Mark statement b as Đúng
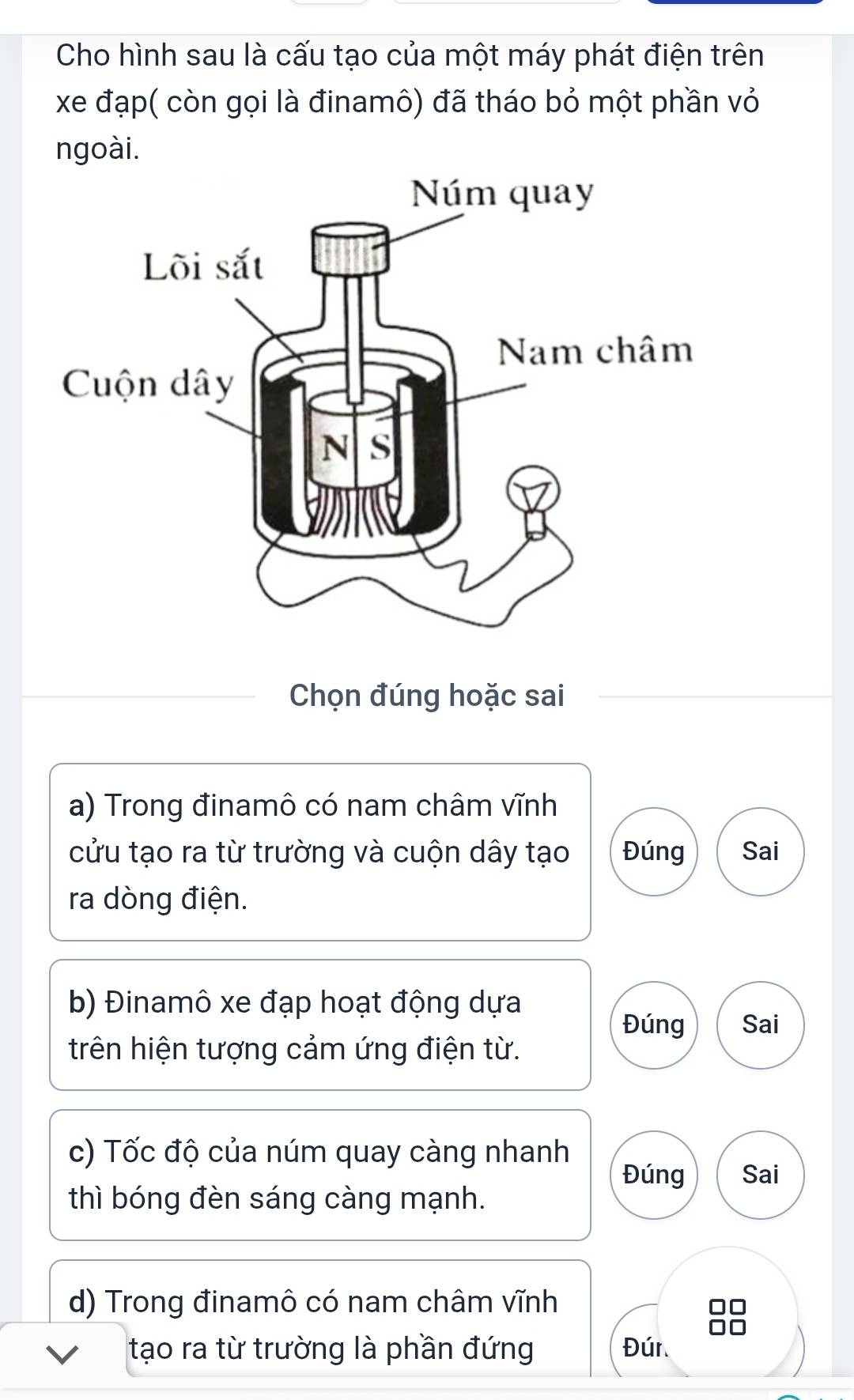The image size is (854, 1400). [654, 1025]
